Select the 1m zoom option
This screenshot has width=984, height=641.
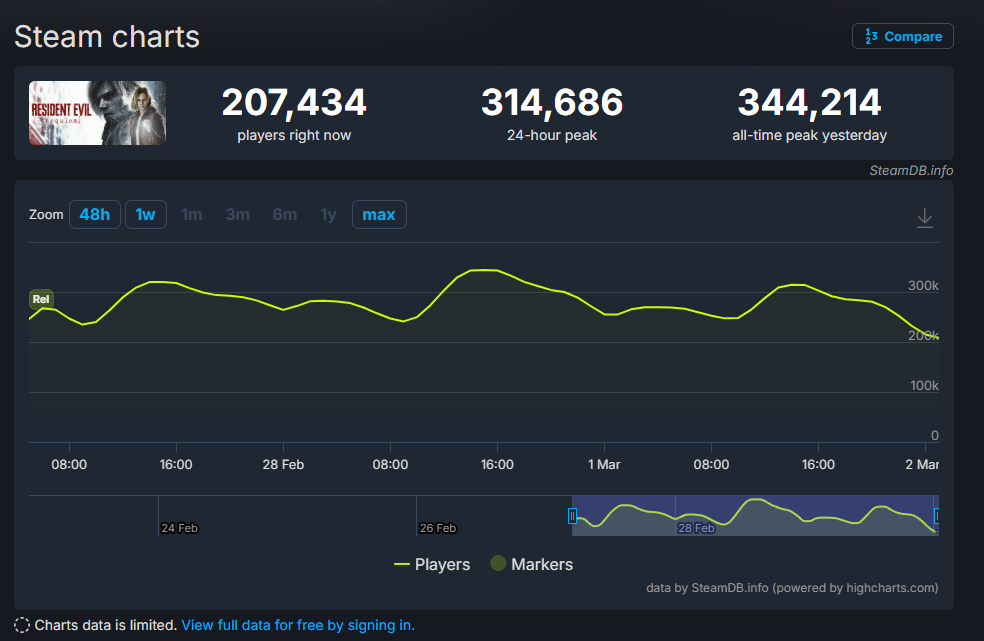click(x=192, y=214)
